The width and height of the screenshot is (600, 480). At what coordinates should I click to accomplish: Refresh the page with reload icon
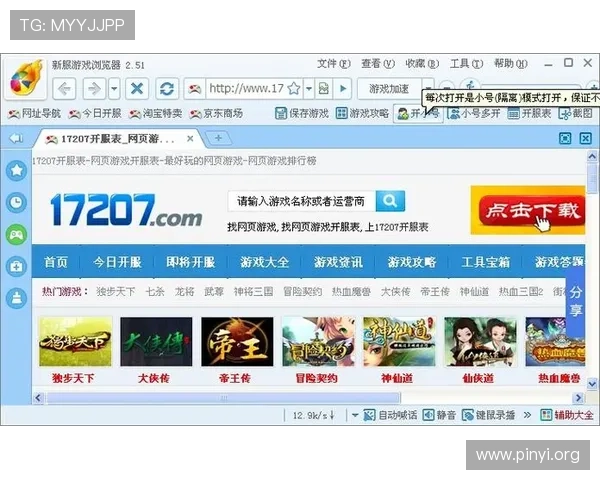click(167, 89)
